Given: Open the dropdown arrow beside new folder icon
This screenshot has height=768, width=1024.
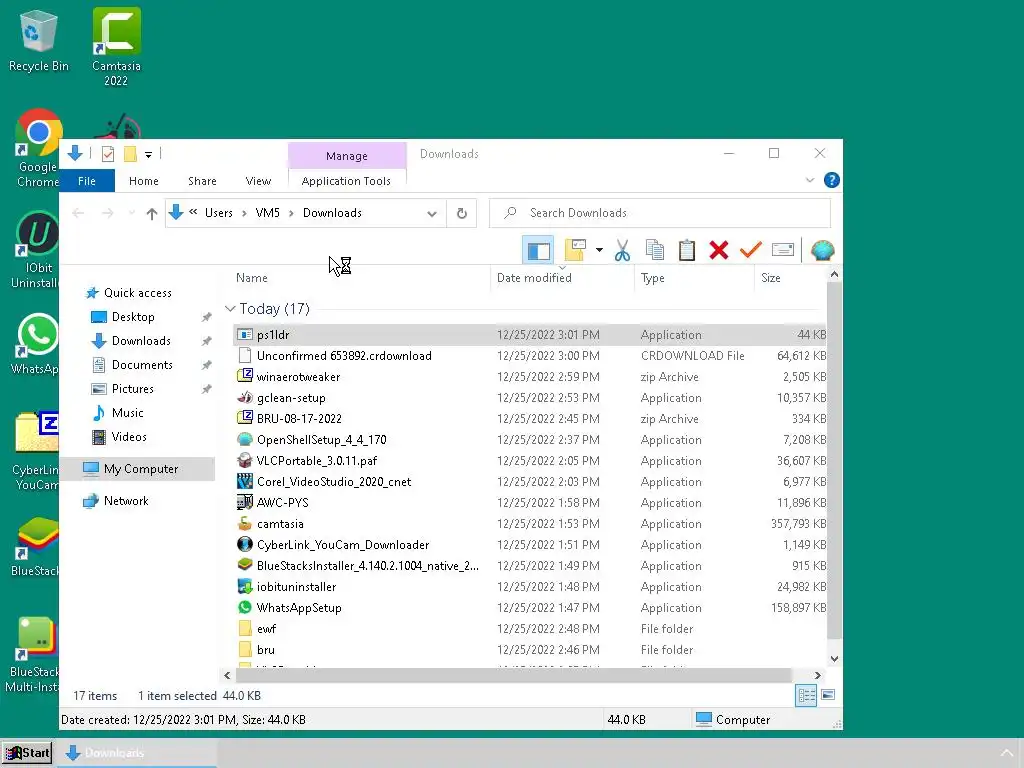Looking at the screenshot, I should 599,250.
